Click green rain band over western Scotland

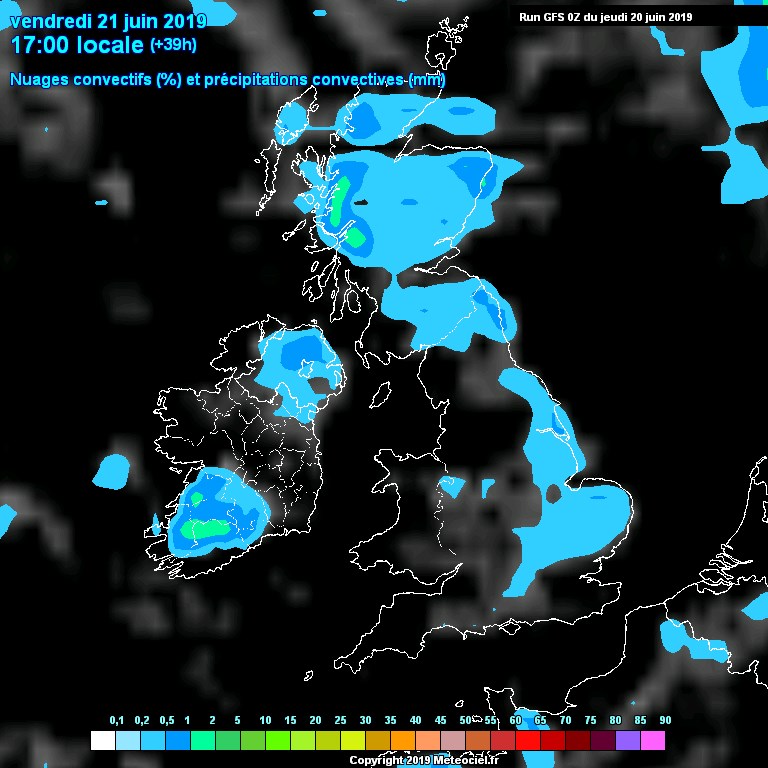click(x=342, y=200)
